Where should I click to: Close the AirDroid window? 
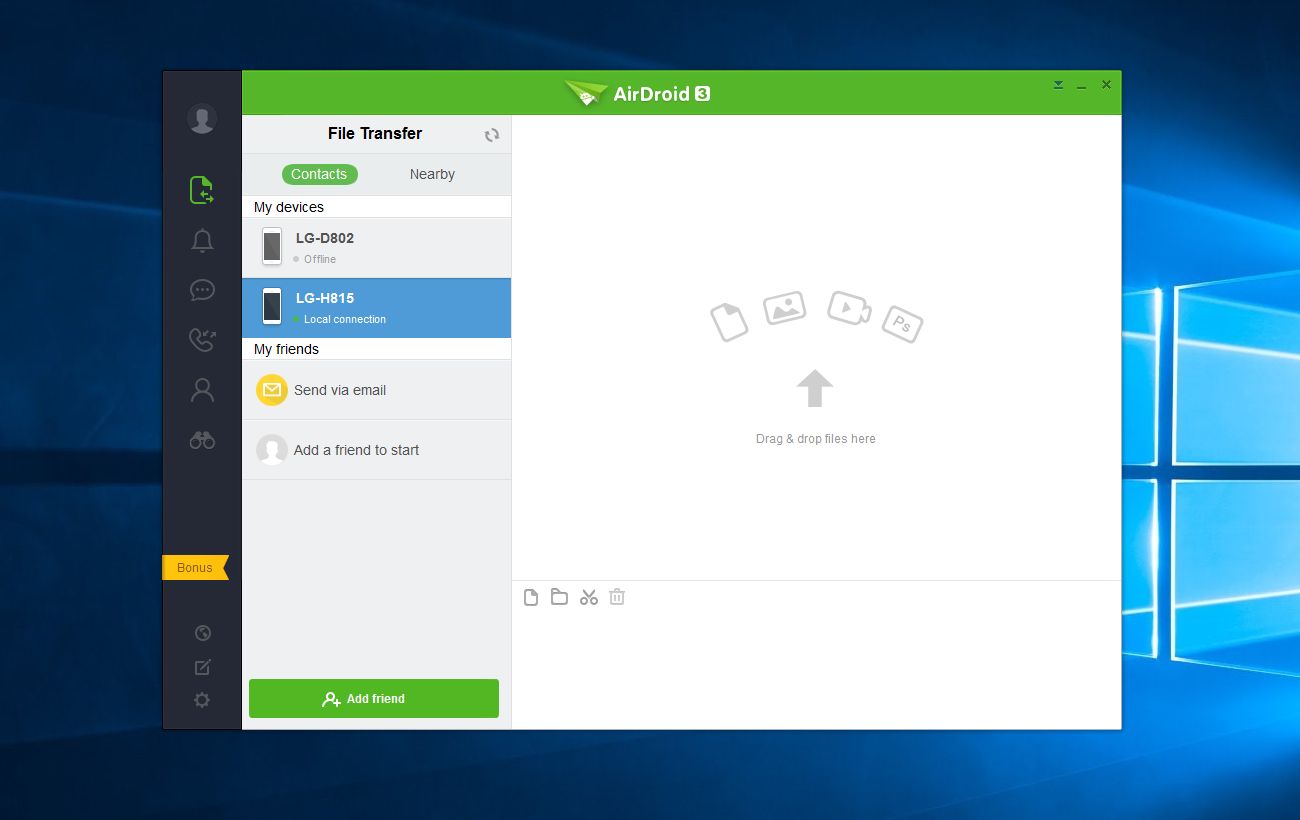tap(1106, 85)
